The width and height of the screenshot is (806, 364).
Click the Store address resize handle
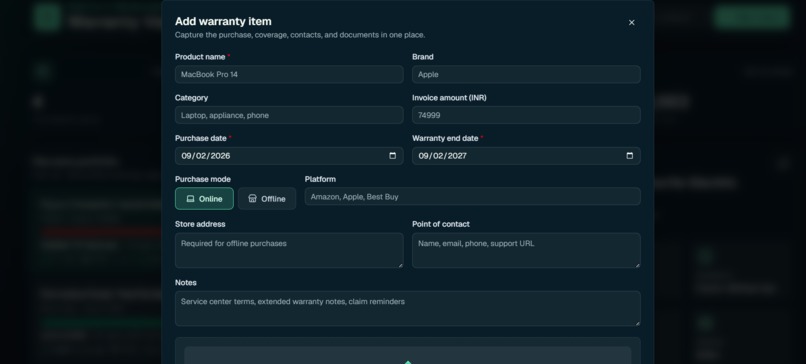pos(400,265)
